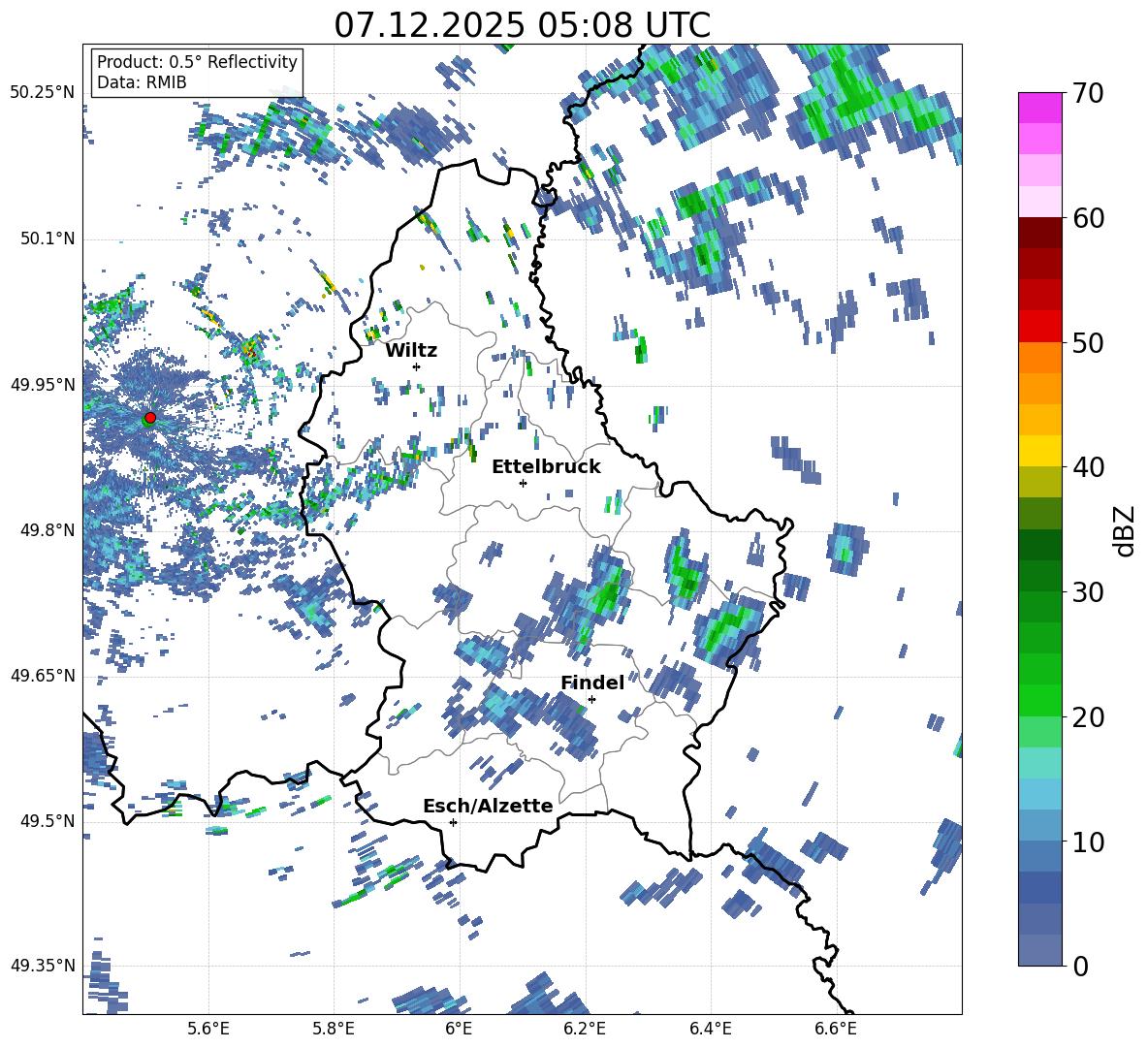Click the 49.8°N latitude label
1148x1048 pixels.
48,530
